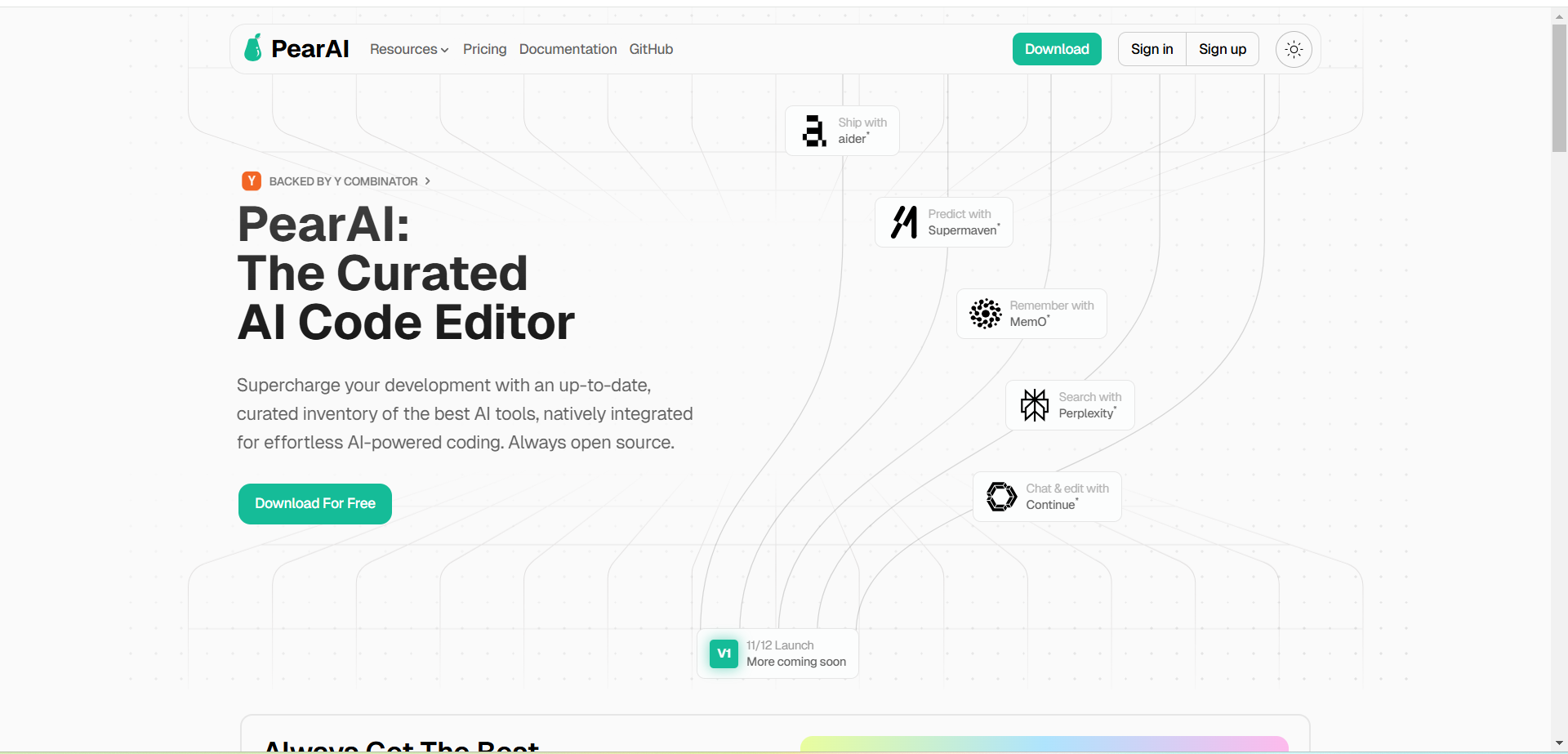This screenshot has height=754, width=1568.
Task: Open the Backed by Y Combinator chevron
Action: [x=427, y=181]
